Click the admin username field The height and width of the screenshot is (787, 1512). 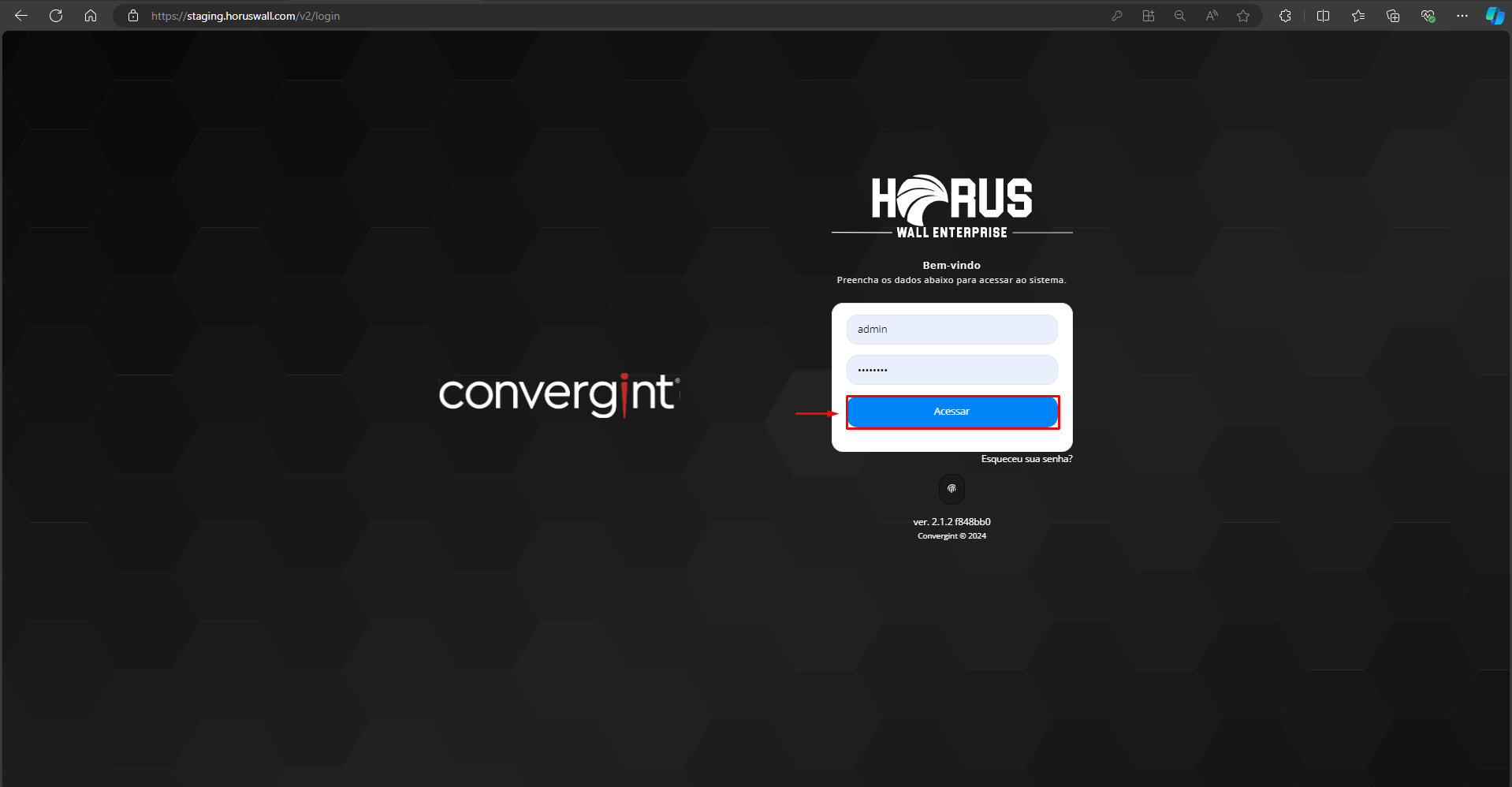click(952, 329)
